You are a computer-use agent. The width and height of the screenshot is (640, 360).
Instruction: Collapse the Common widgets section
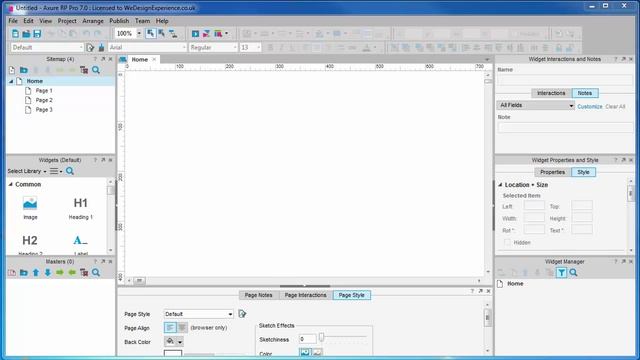(11, 184)
